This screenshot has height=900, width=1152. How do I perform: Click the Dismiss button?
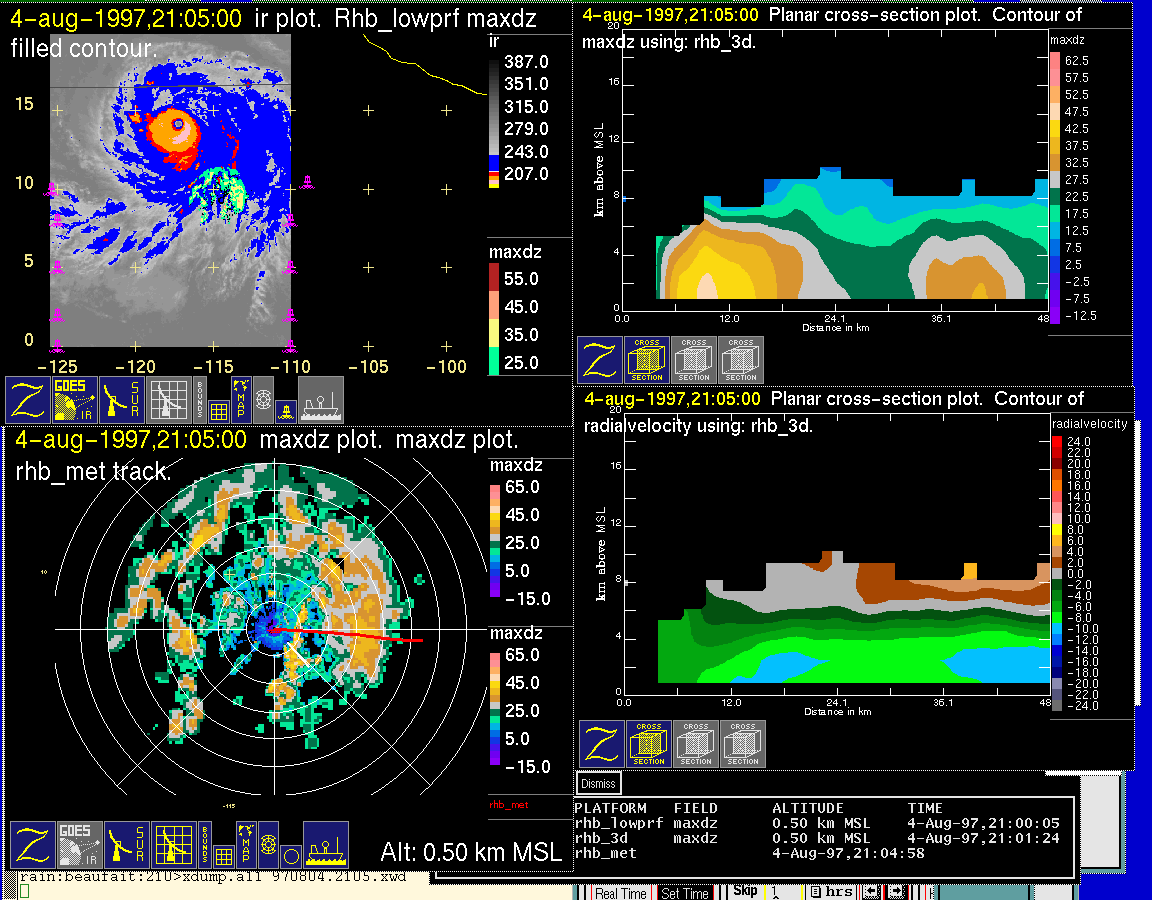[x=599, y=783]
